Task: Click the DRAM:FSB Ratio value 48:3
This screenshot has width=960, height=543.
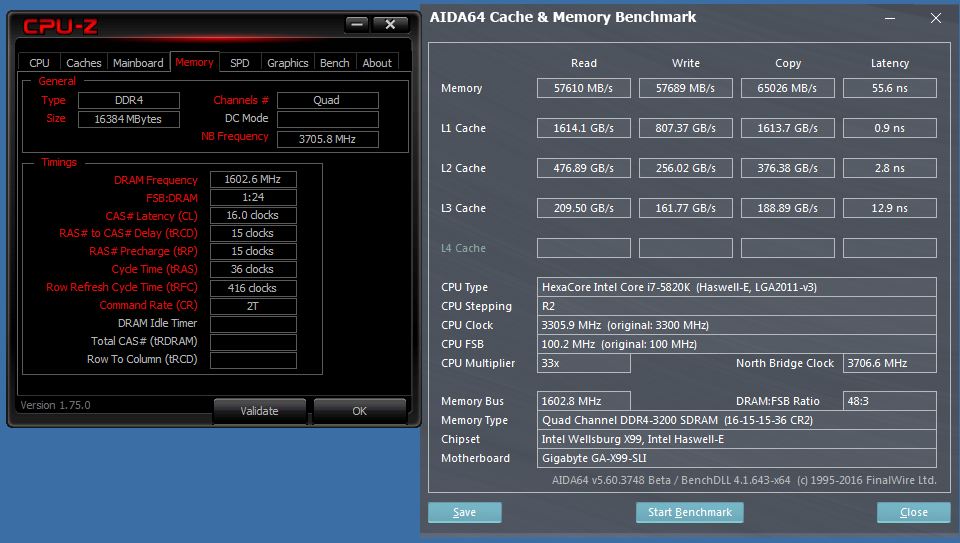Action: coord(890,401)
